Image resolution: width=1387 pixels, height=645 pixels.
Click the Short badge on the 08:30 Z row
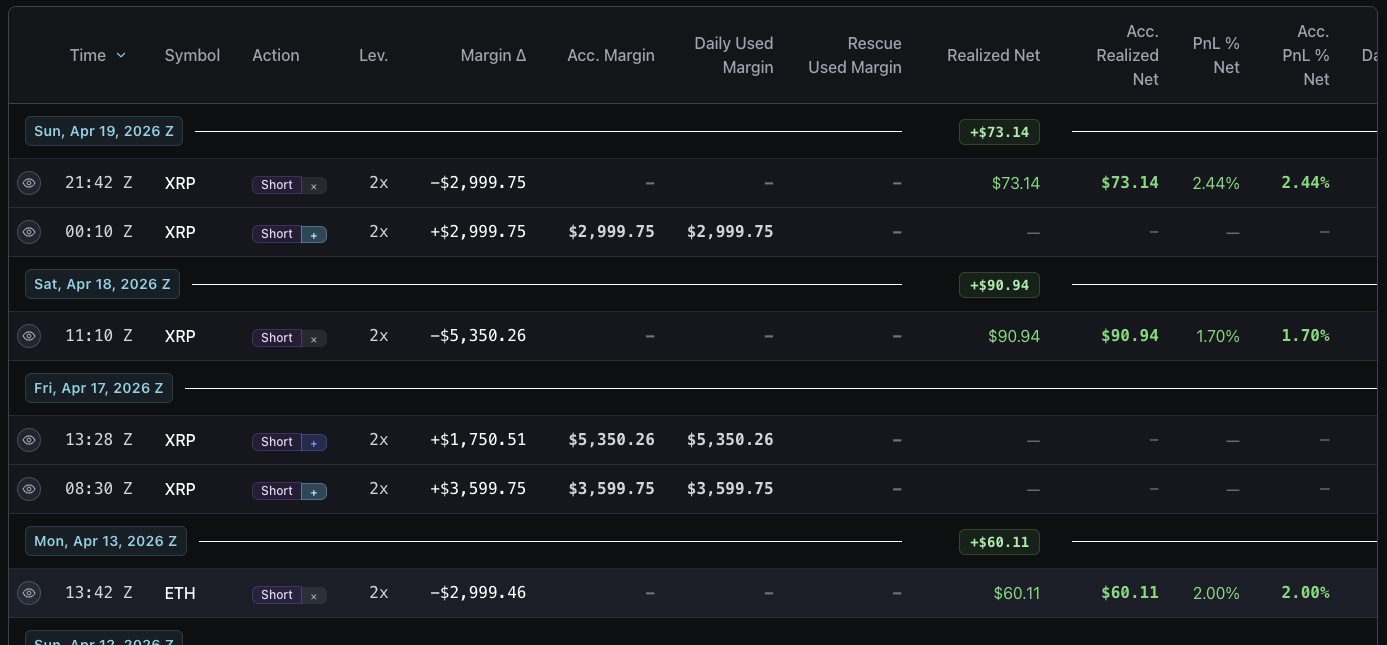coord(276,491)
